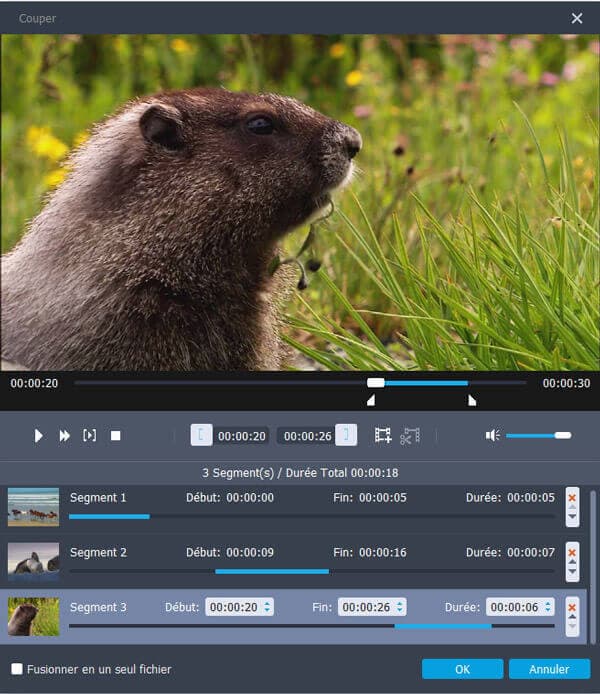This screenshot has height=694, width=600.
Task: Play the video preview
Action: coord(38,436)
